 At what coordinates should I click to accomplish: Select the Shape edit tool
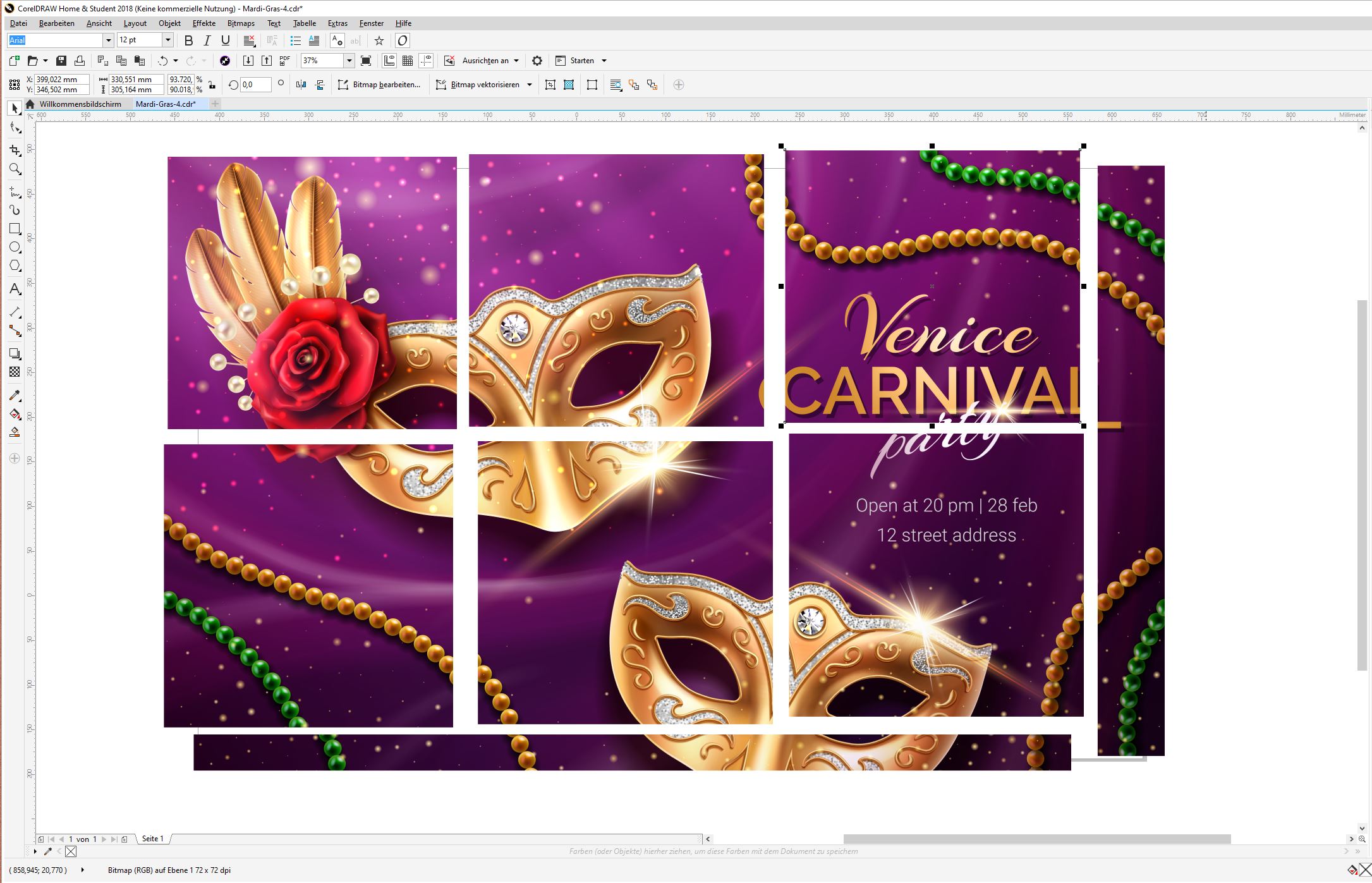[x=15, y=128]
